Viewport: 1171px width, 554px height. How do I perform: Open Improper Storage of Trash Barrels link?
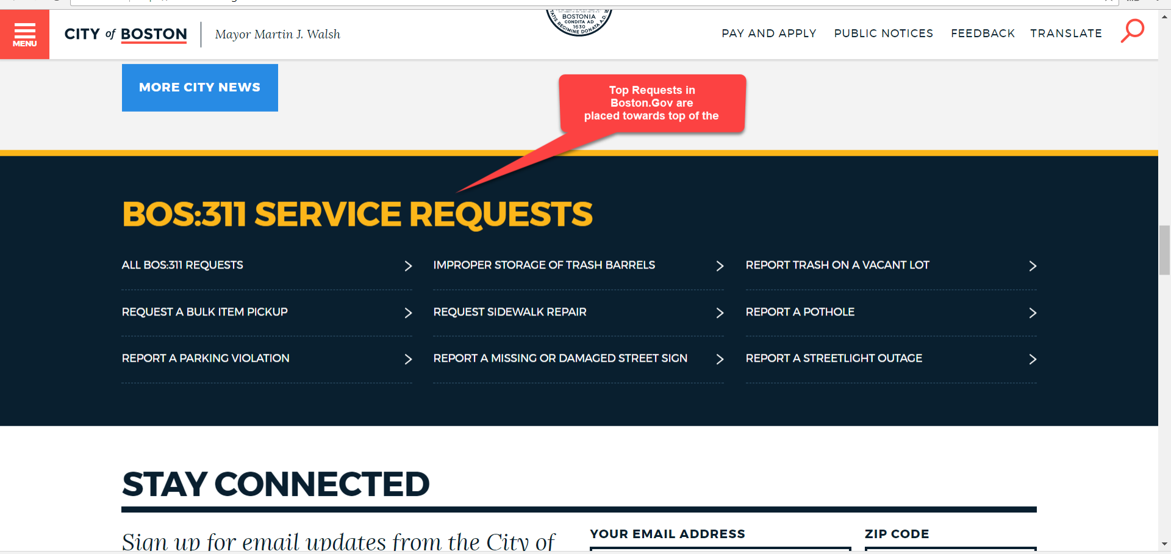coord(544,265)
